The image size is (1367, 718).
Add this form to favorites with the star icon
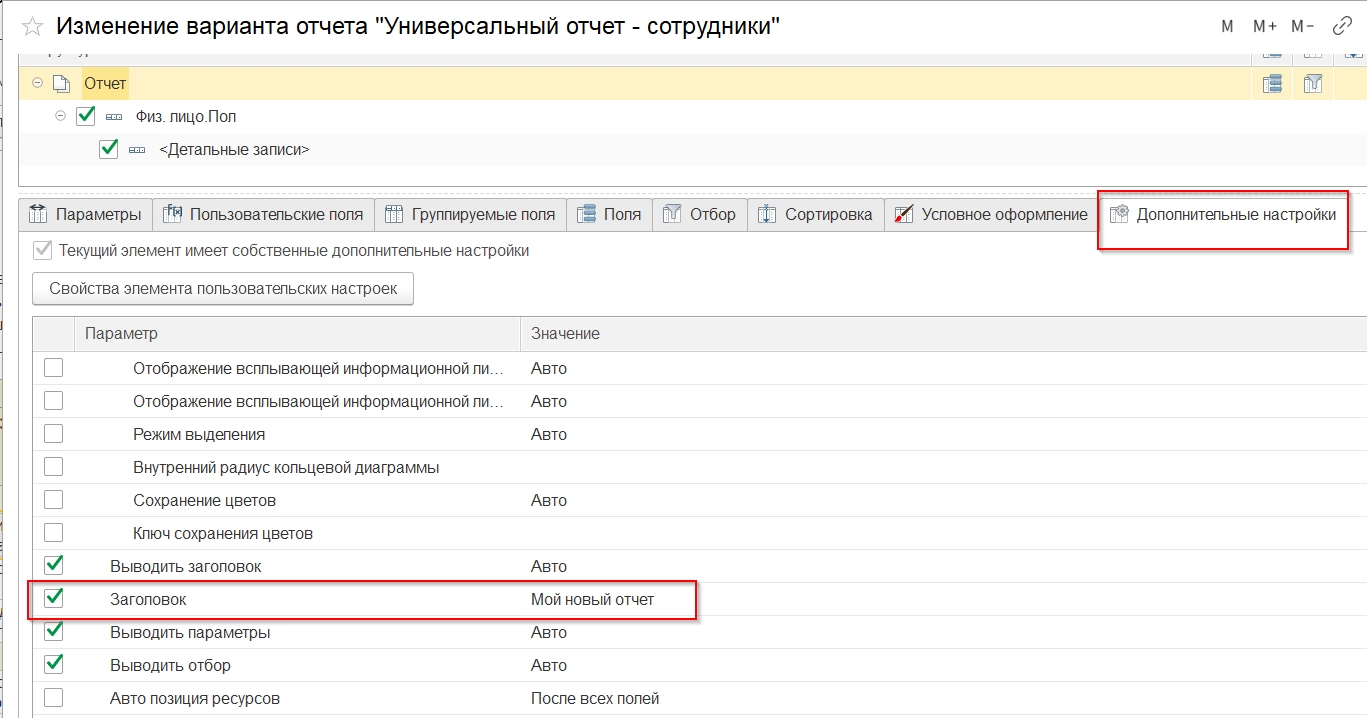click(32, 27)
